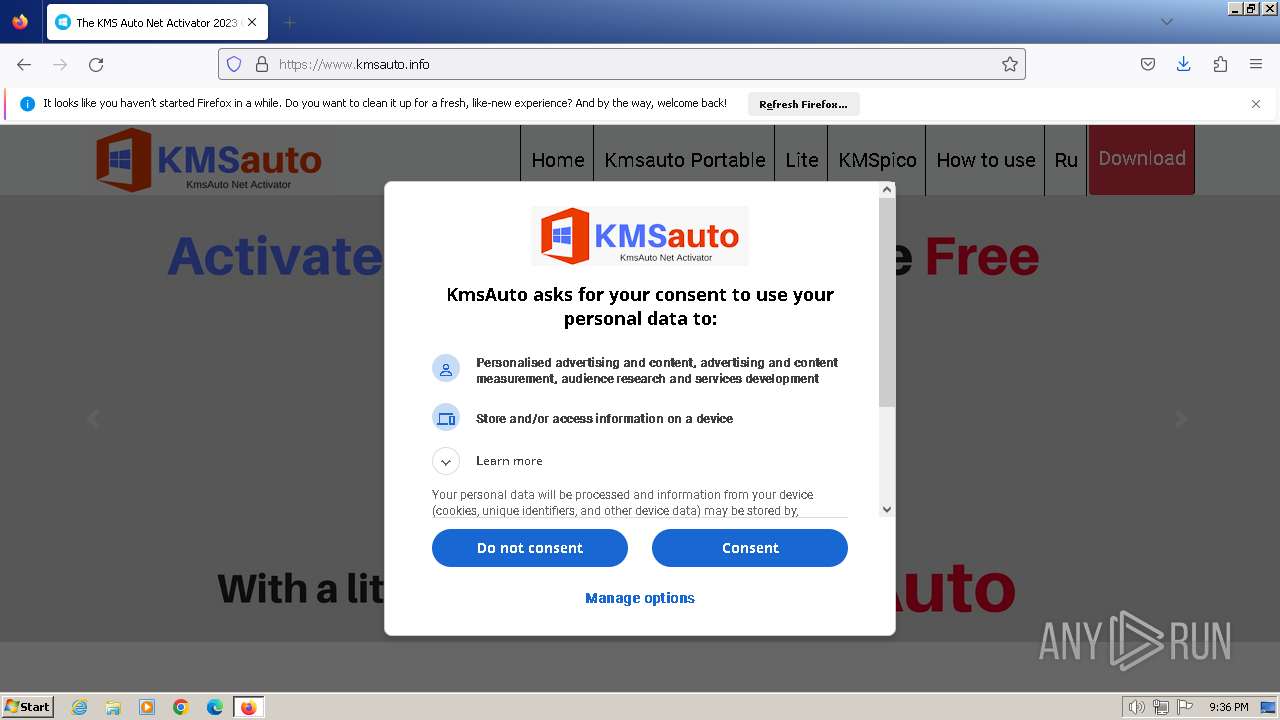Click the URL address bar
The height and width of the screenshot is (720, 1280).
click(621, 64)
